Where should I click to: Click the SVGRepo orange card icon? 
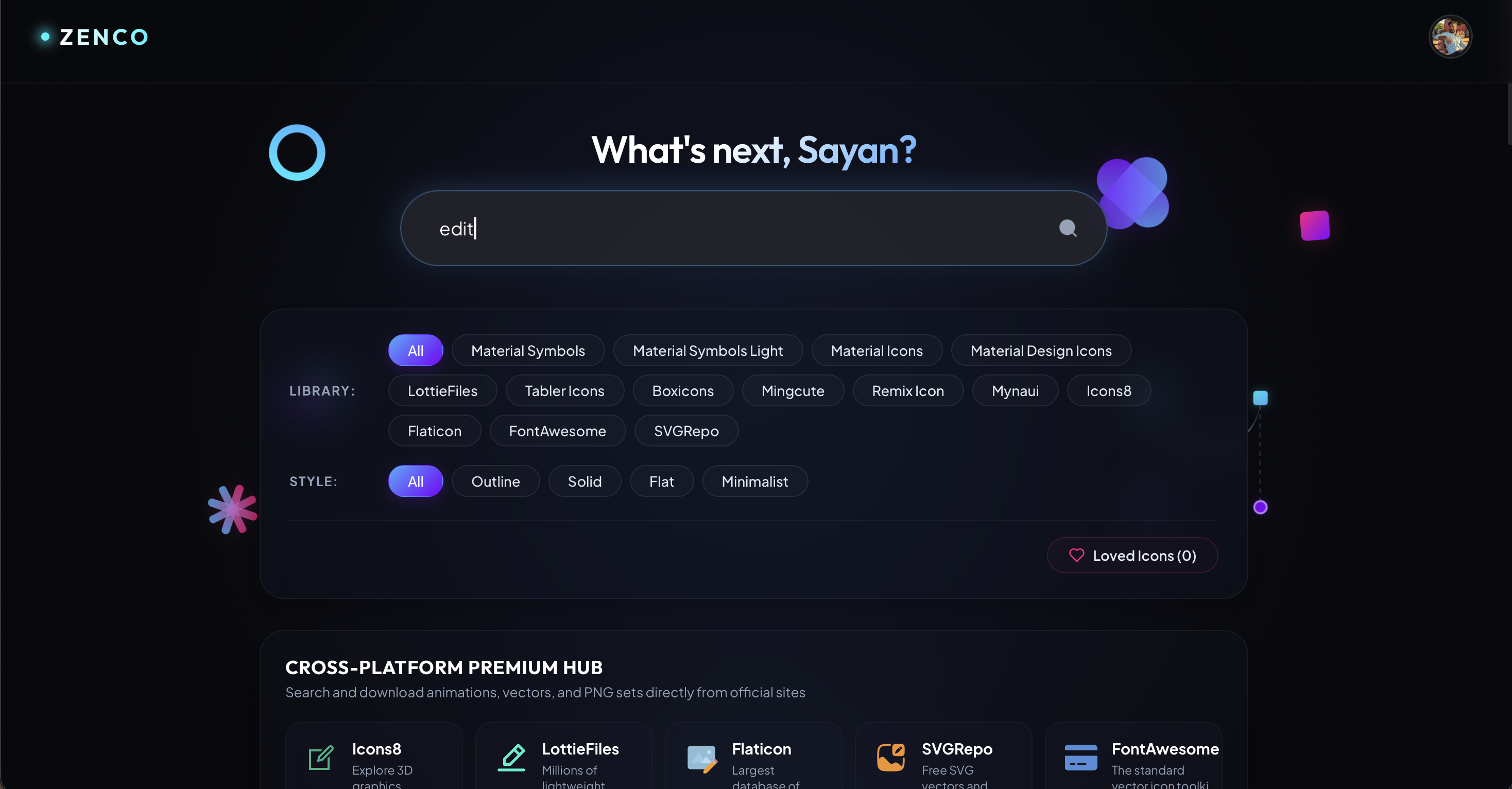pos(891,757)
